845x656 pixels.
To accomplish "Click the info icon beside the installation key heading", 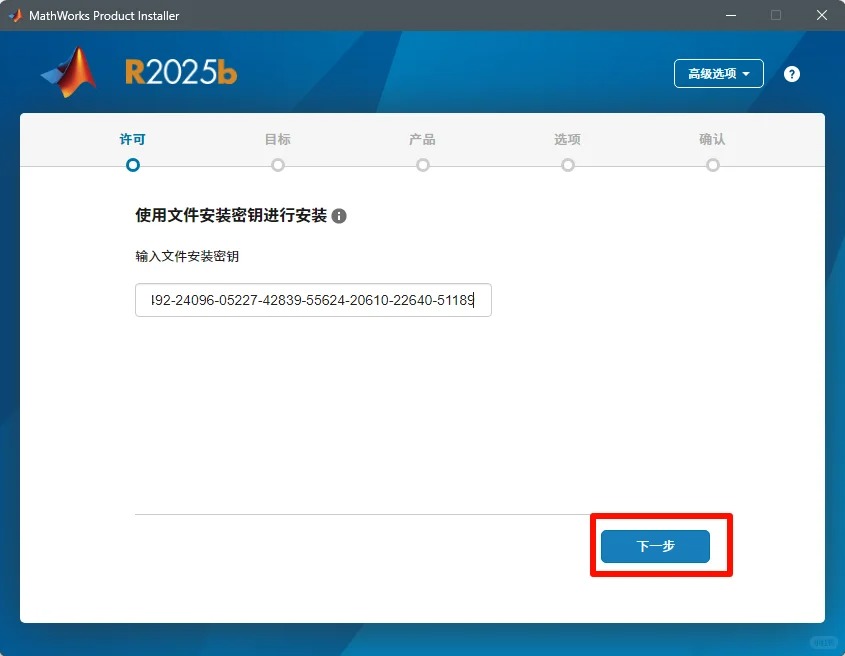I will [339, 215].
